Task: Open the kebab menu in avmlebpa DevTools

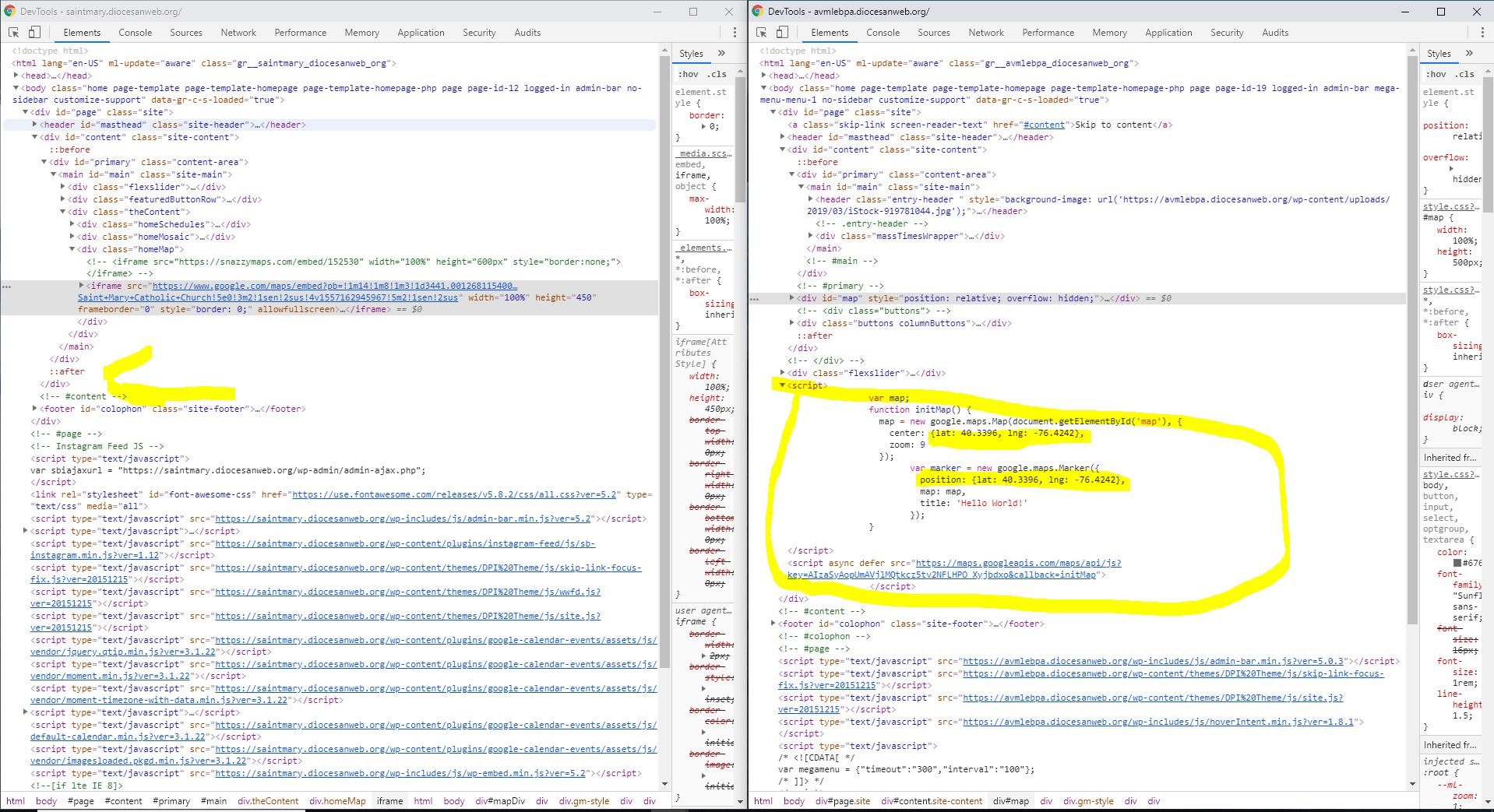Action: [x=1482, y=33]
